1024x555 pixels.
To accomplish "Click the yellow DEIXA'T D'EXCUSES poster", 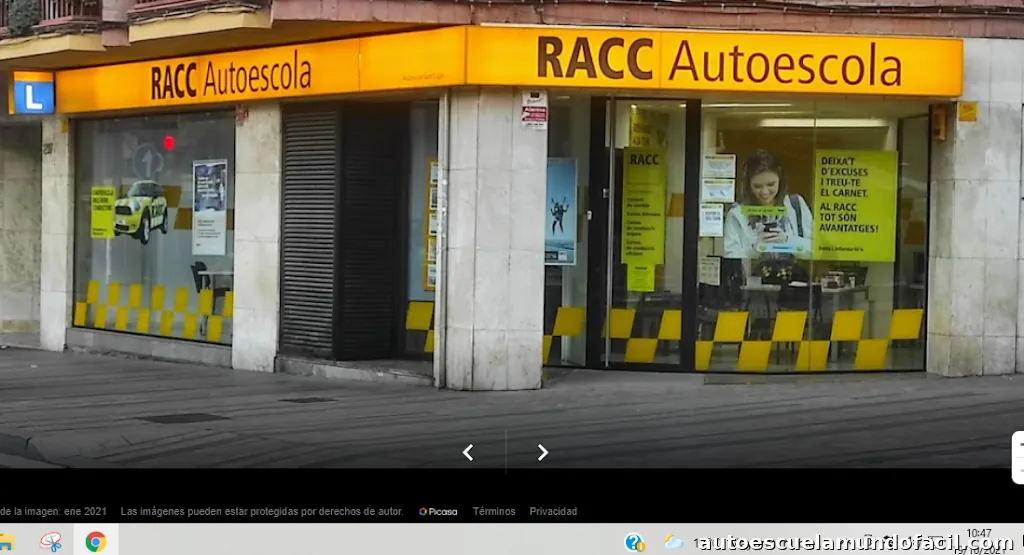I will 854,205.
